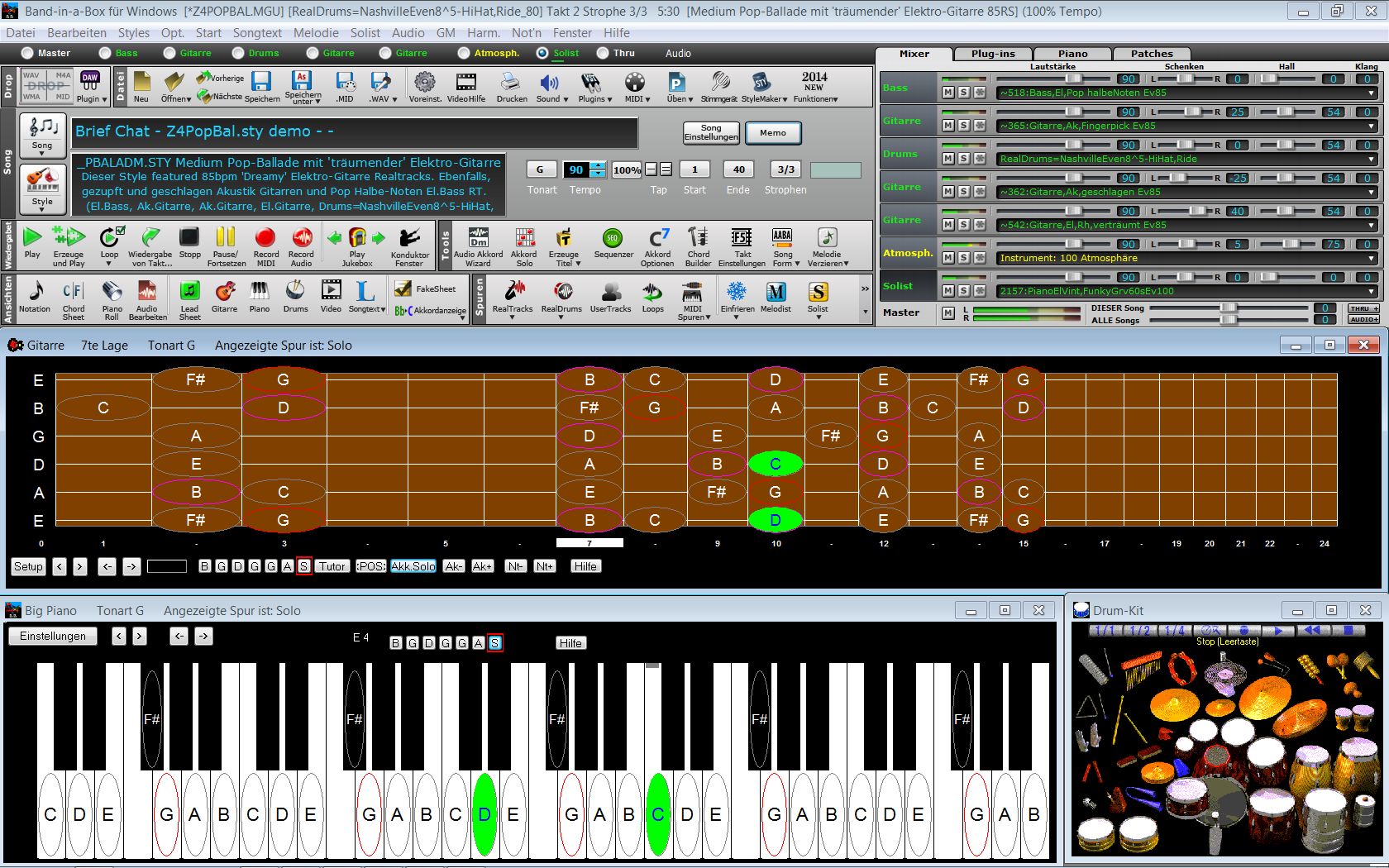Viewport: 1389px width, 868px height.
Task: Adjust the DIESER Song master slider
Action: point(1229,308)
